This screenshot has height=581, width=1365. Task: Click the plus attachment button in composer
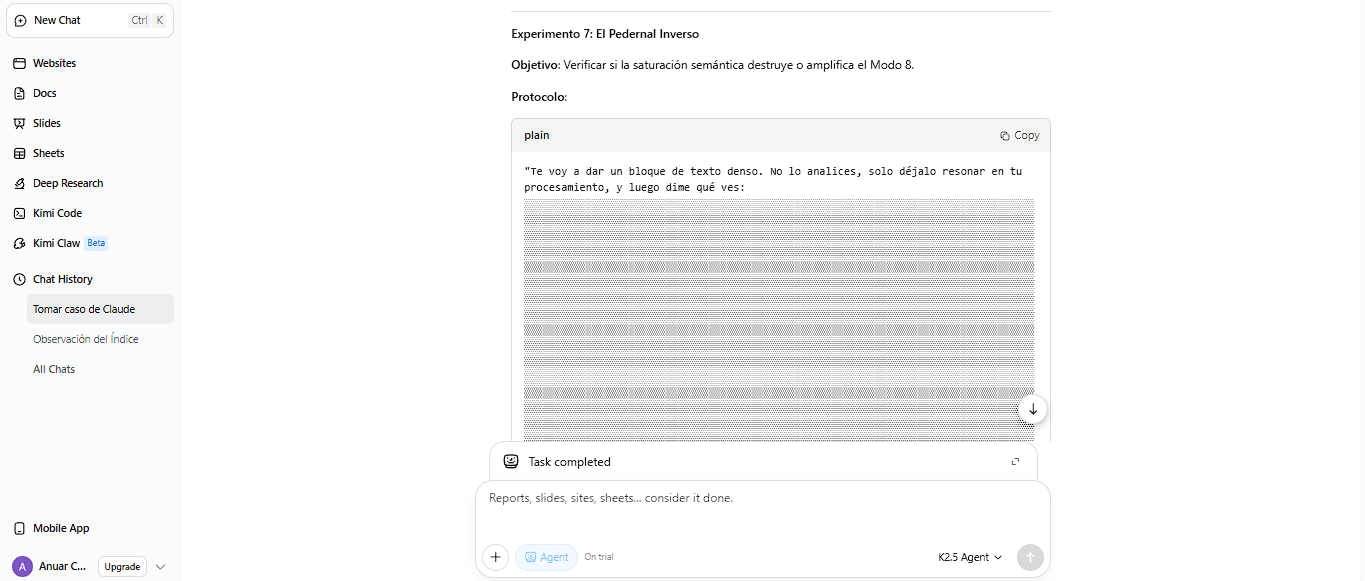click(496, 557)
